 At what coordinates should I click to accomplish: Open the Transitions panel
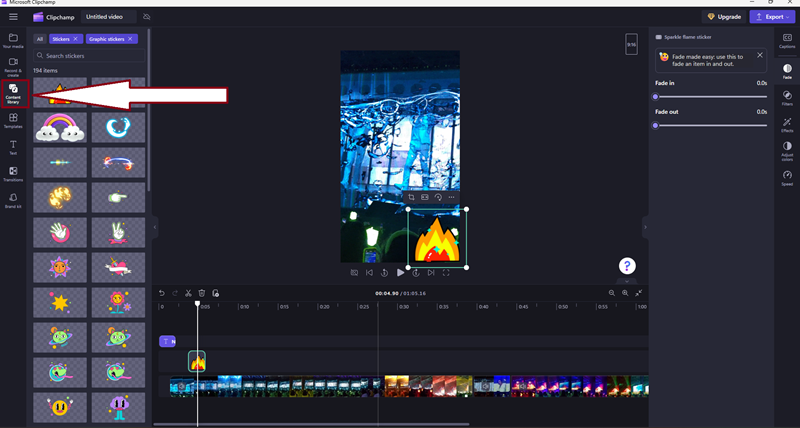[13, 174]
